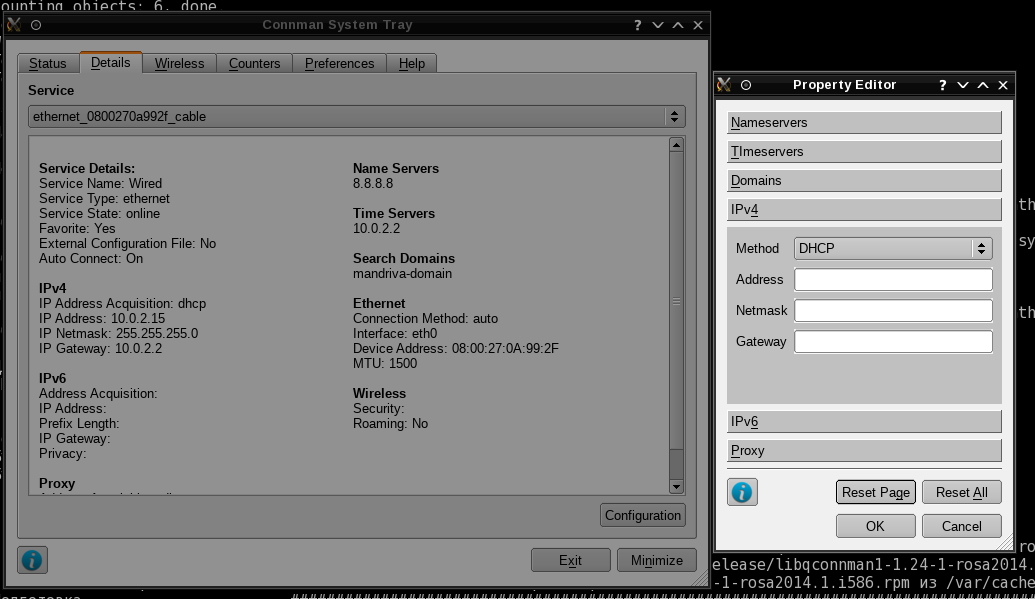The height and width of the screenshot is (599, 1035).
Task: Click the Property Editor help question mark
Action: (942, 85)
